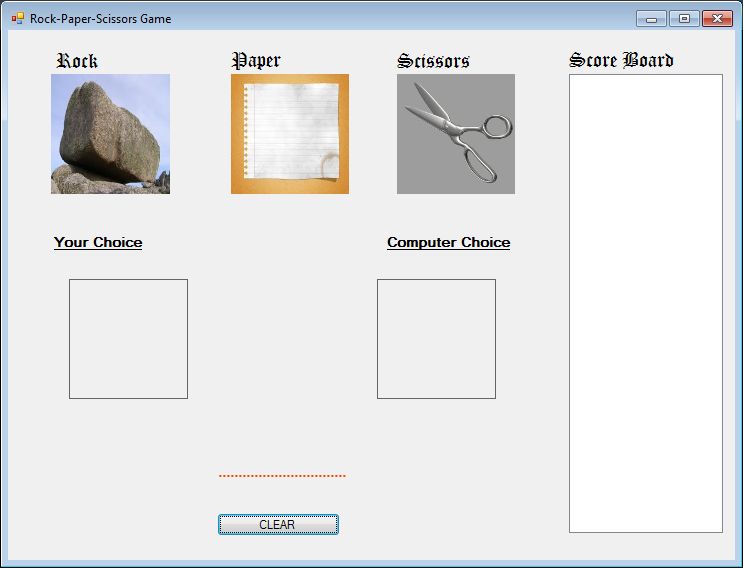The width and height of the screenshot is (743, 568).
Task: Click the 'Score Board' heading
Action: click(x=621, y=60)
